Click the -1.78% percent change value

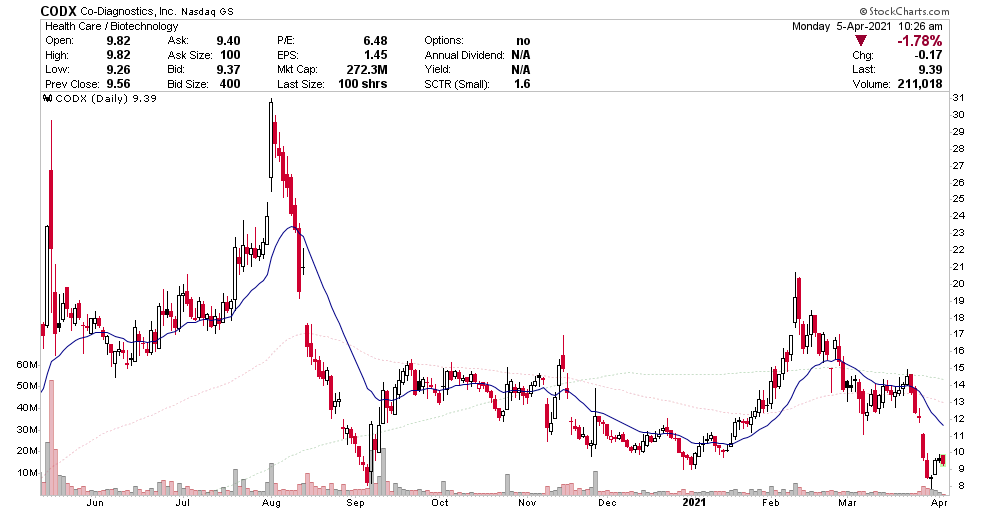tap(919, 40)
